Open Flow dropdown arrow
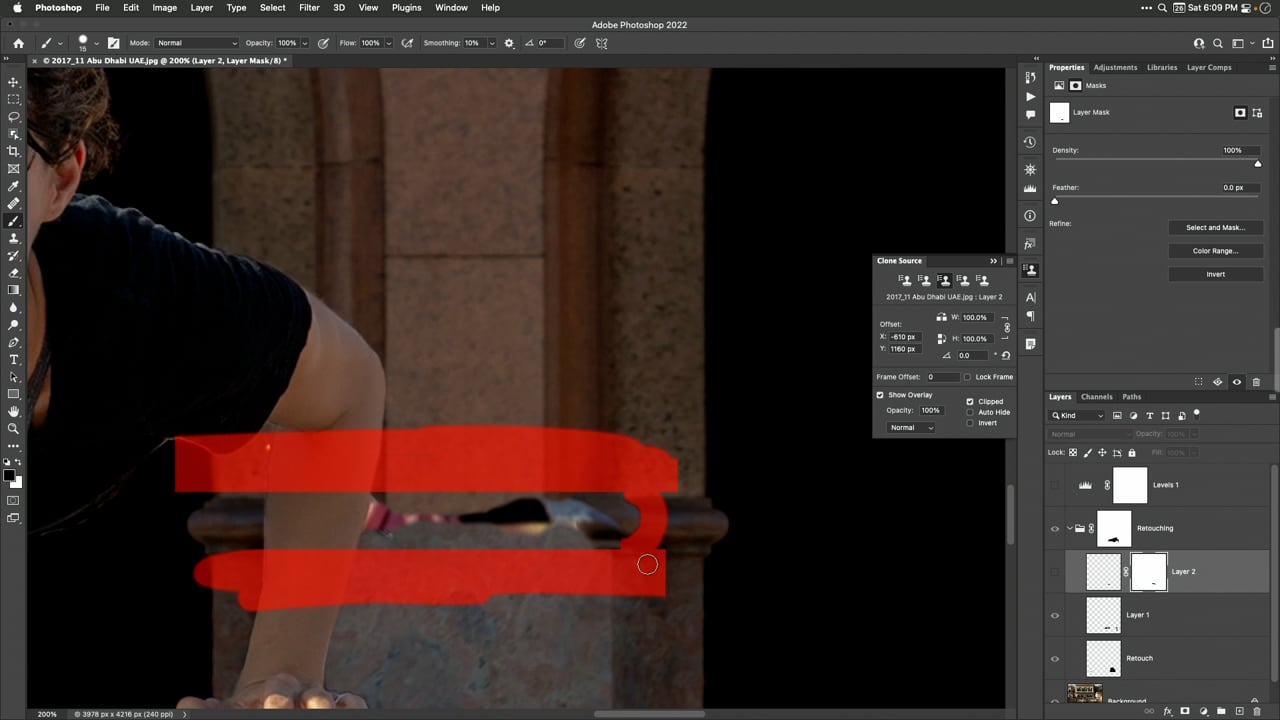 coord(390,43)
